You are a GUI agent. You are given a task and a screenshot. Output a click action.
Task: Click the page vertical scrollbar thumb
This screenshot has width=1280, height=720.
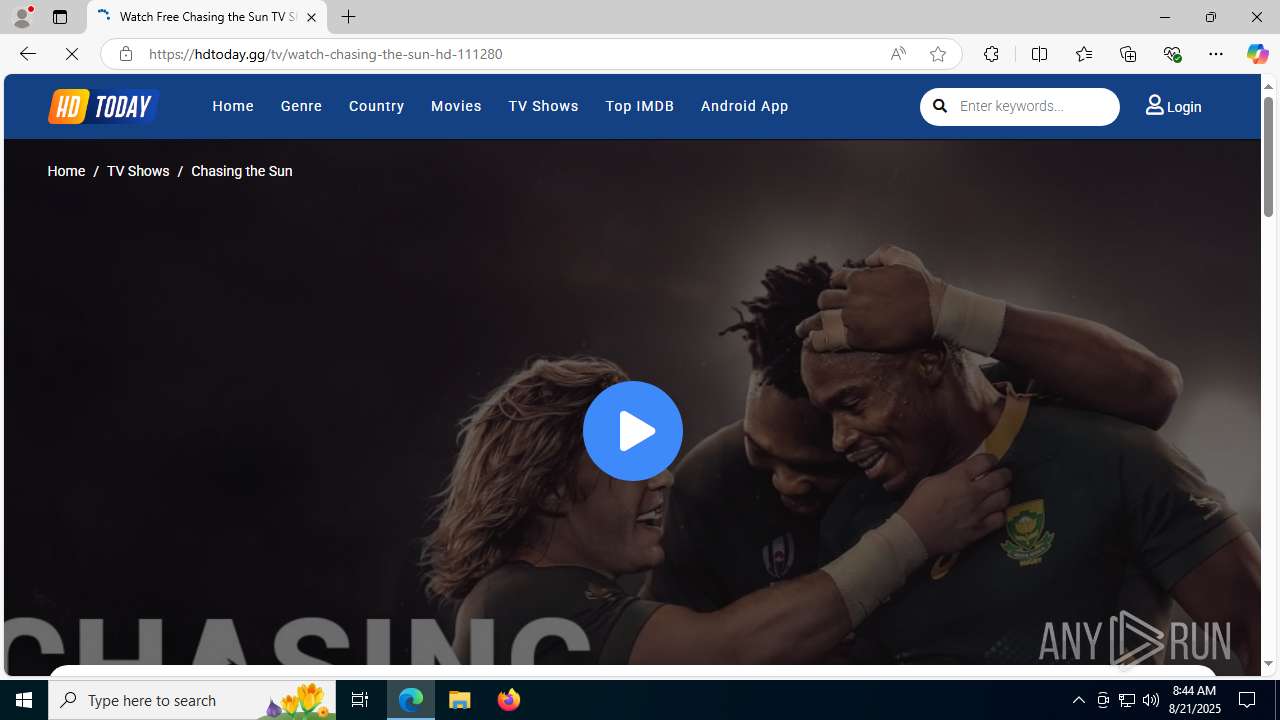point(1268,158)
